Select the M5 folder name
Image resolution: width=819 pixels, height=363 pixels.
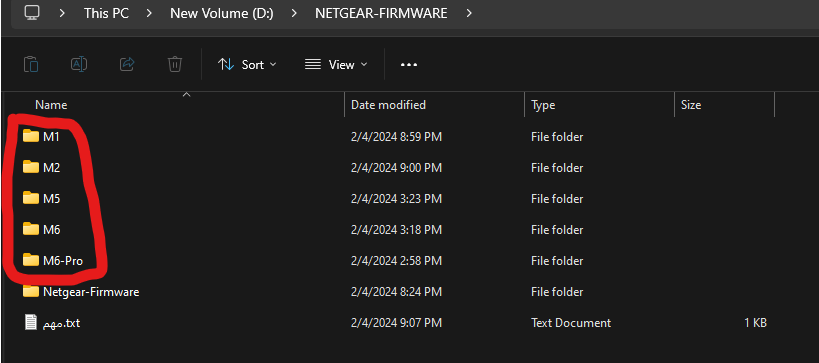[x=52, y=198]
